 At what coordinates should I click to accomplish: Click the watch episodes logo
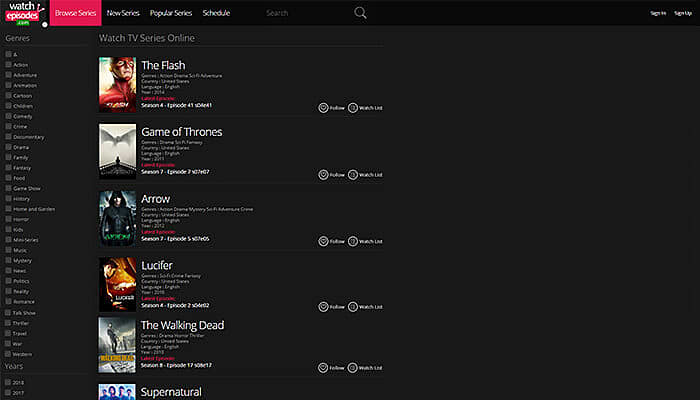click(25, 13)
